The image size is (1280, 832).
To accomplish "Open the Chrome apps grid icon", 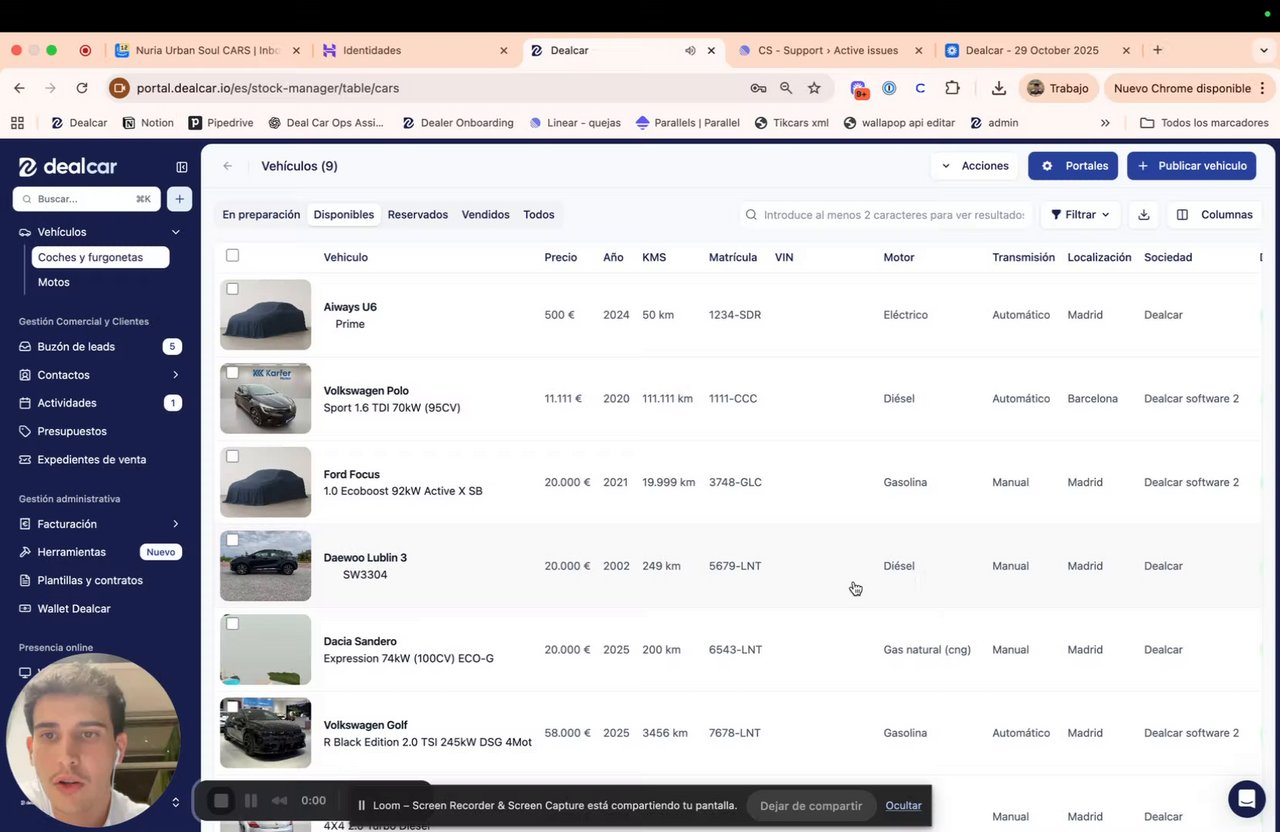I will coord(17,123).
